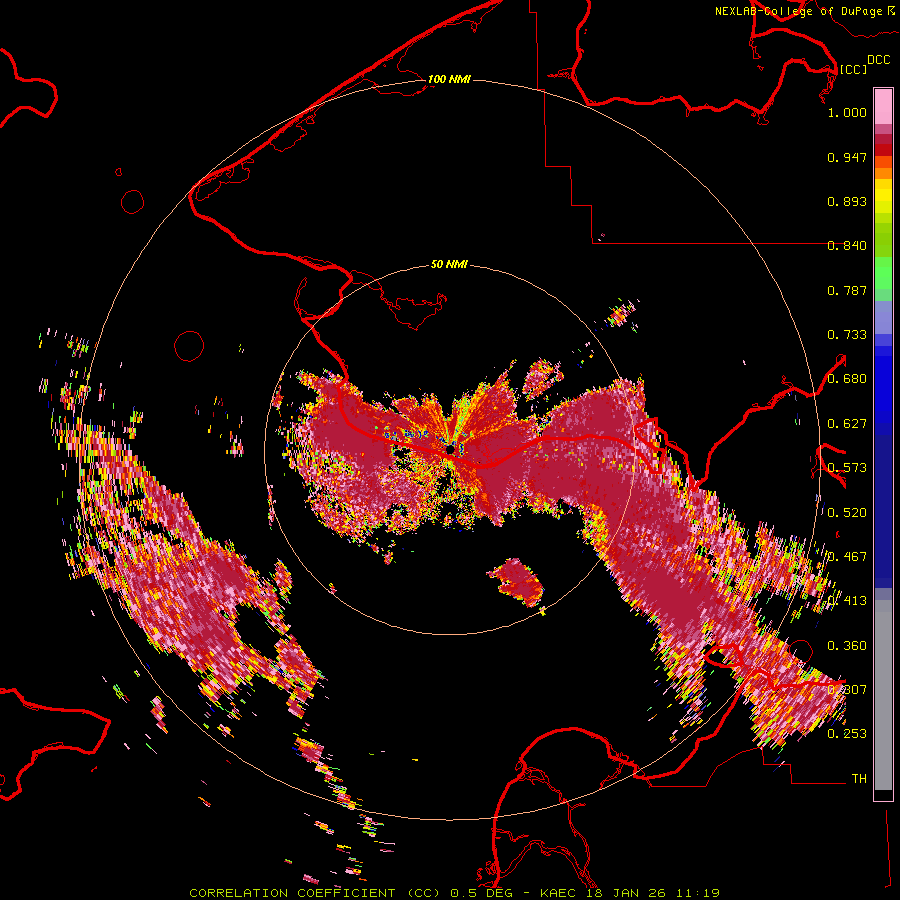
Task: Click the 0.893 scale value
Action: pyautogui.click(x=847, y=201)
